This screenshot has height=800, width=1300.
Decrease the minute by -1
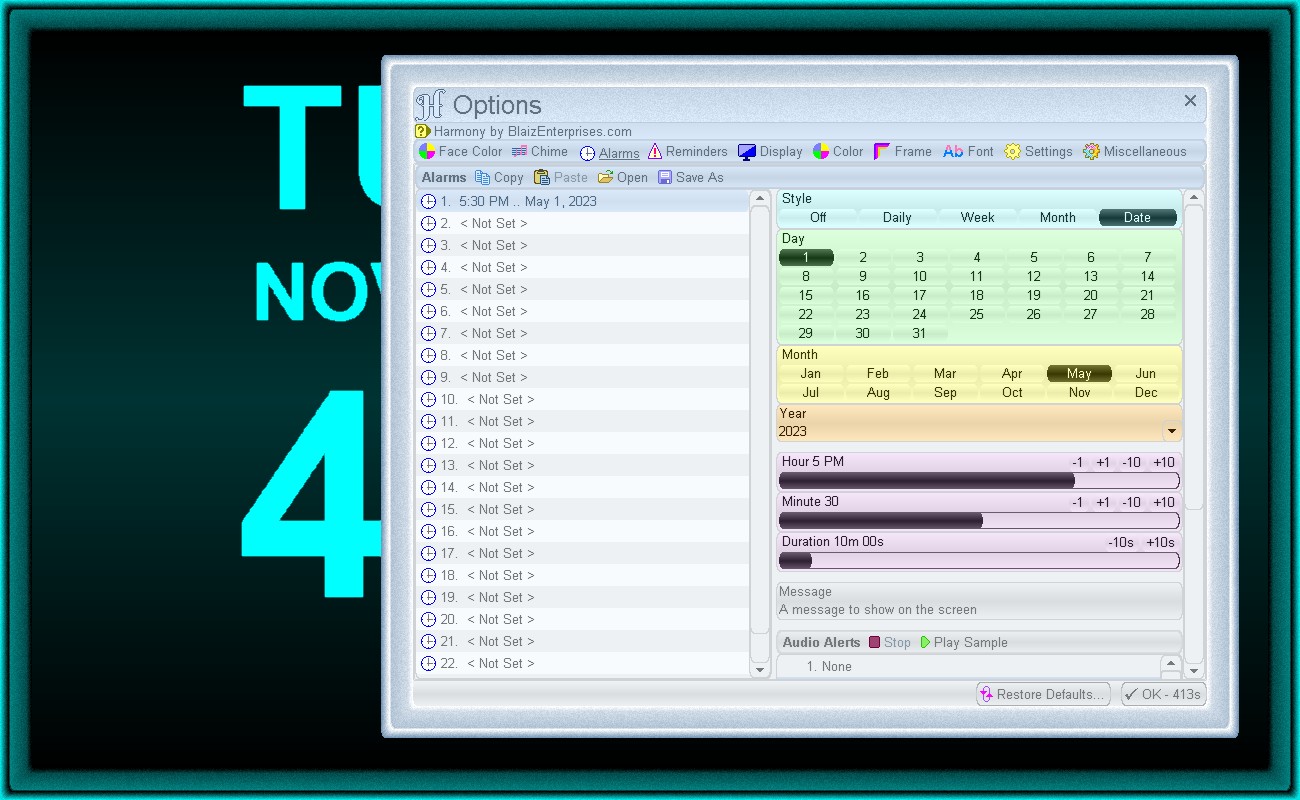tap(1077, 502)
